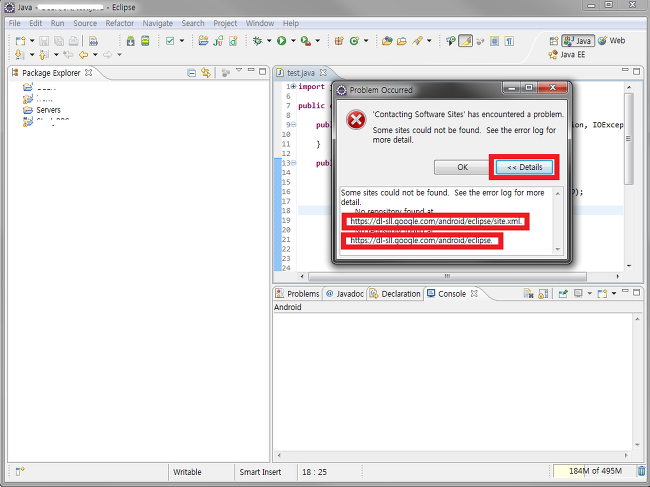650x487 pixels.
Task: Open the Source menu
Action: [85, 23]
